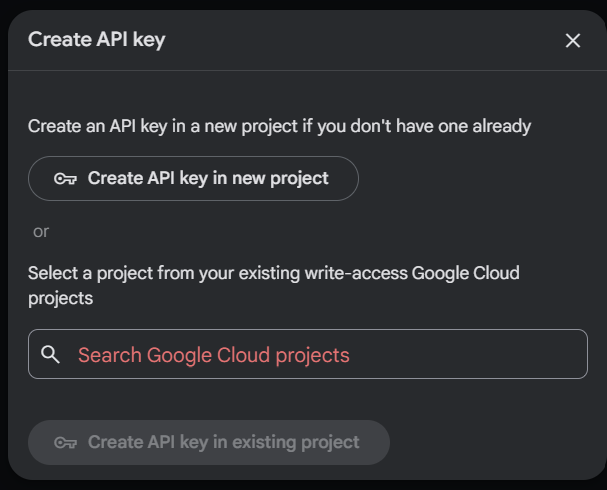Click the "Select a project" instruction text
The width and height of the screenshot is (607, 490).
tap(100, 273)
